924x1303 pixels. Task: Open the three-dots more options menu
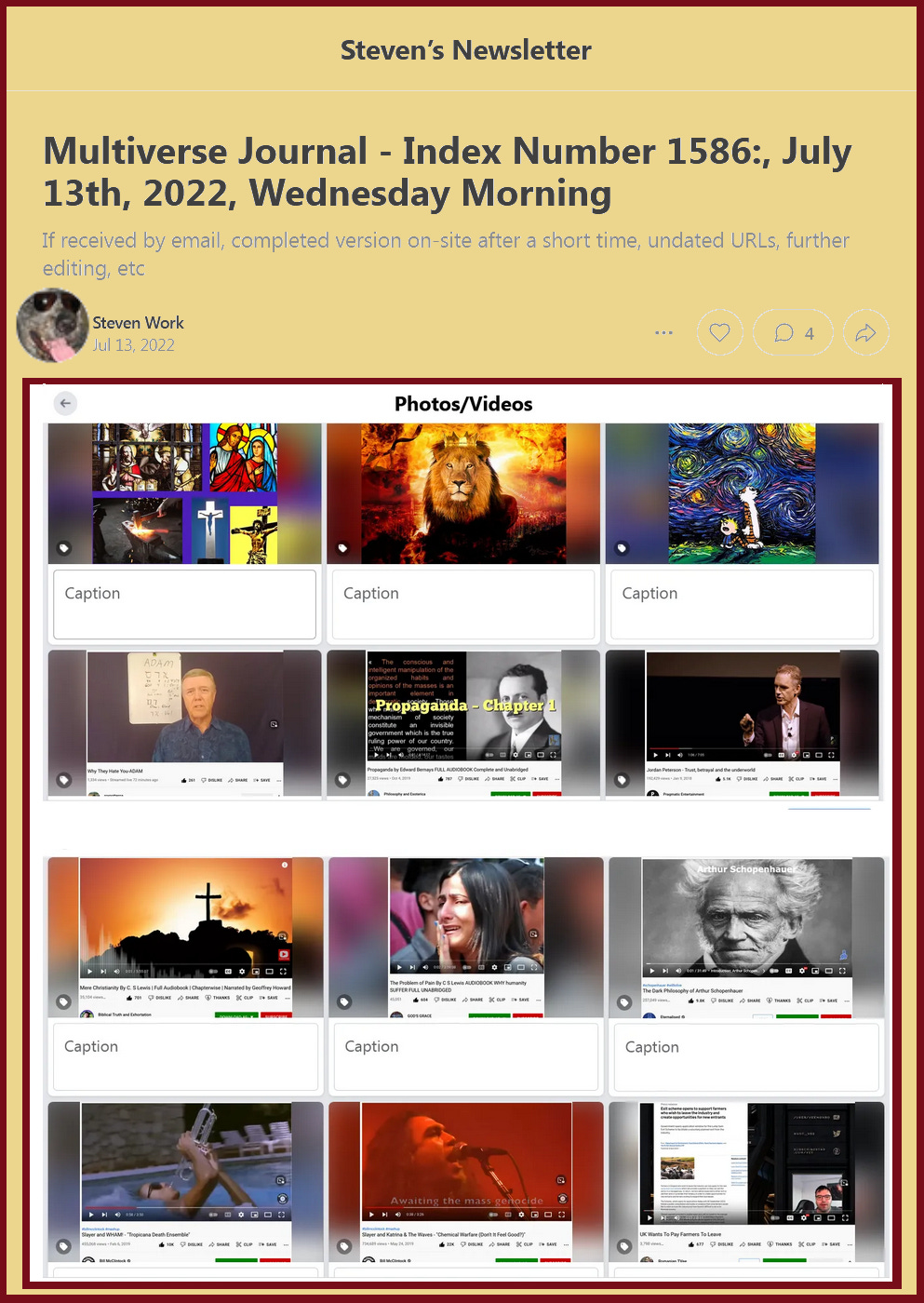coord(663,332)
